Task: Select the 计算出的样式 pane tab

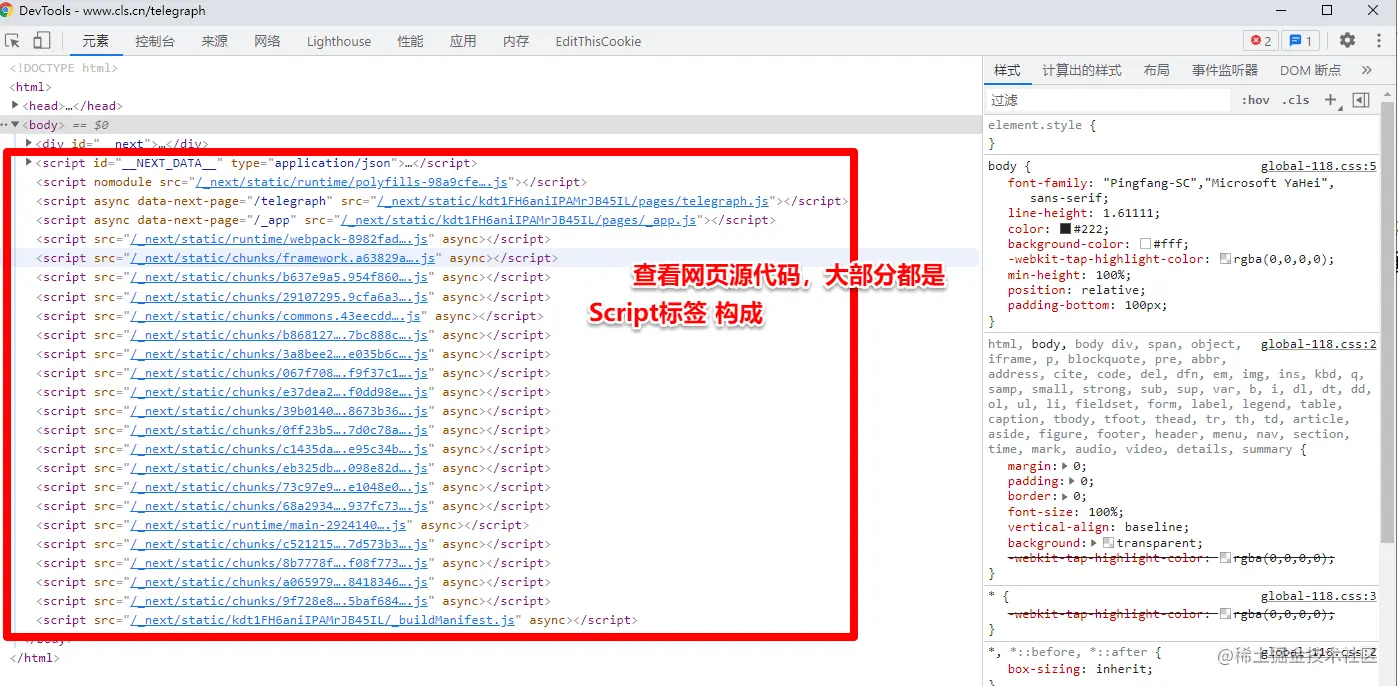Action: [1082, 70]
